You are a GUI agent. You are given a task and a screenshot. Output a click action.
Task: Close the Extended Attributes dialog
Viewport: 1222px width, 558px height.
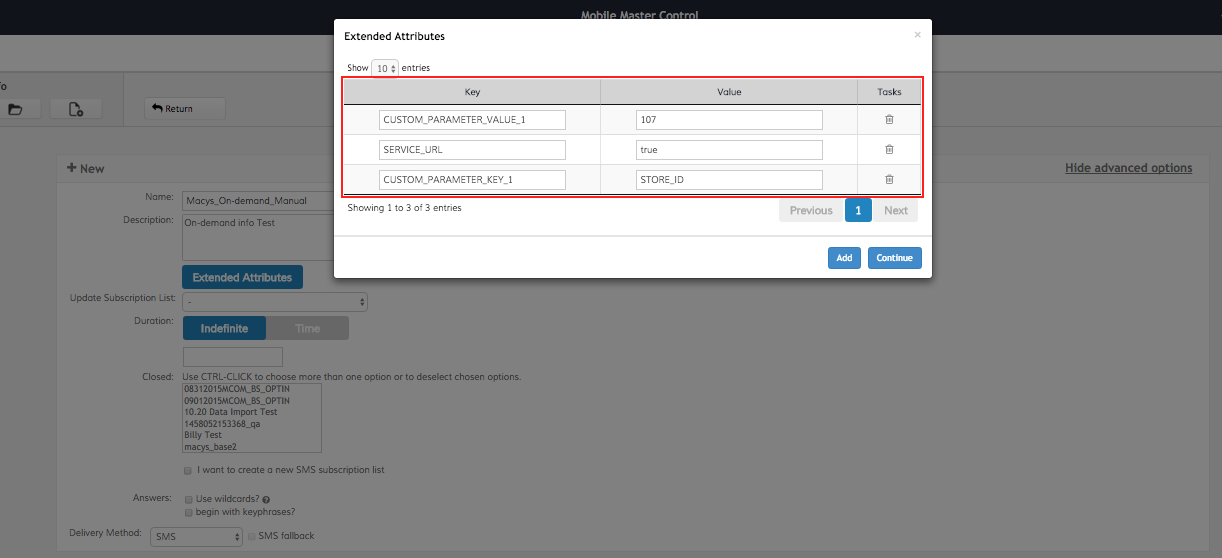tap(917, 35)
